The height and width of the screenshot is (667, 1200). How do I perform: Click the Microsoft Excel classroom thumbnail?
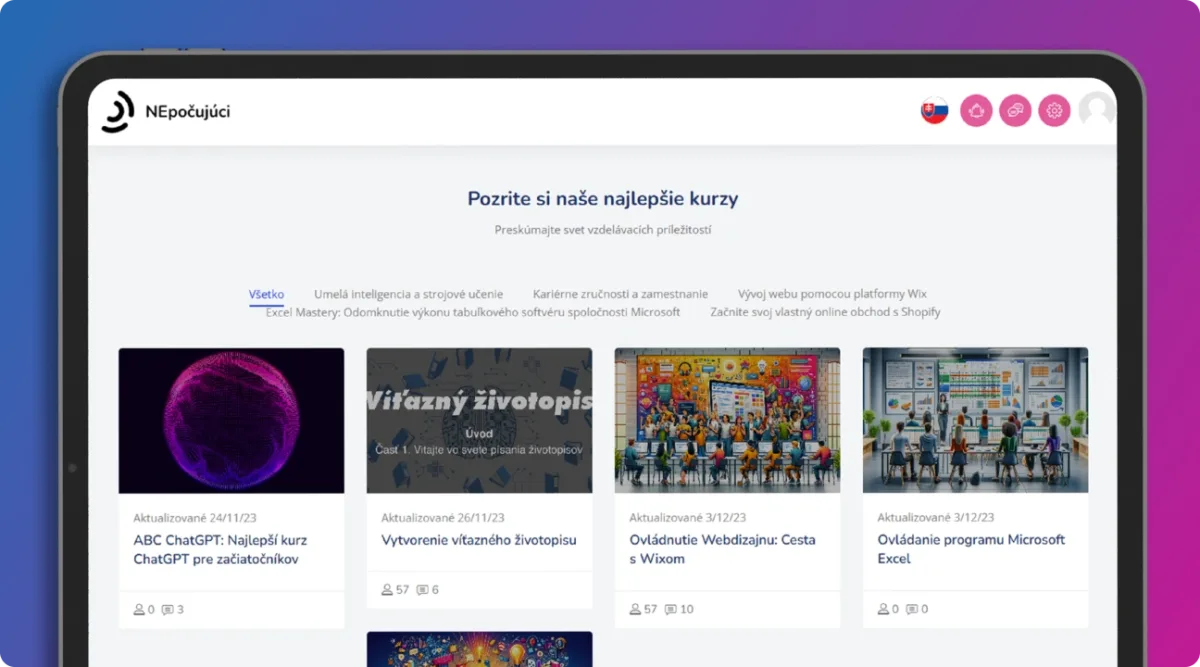[975, 420]
